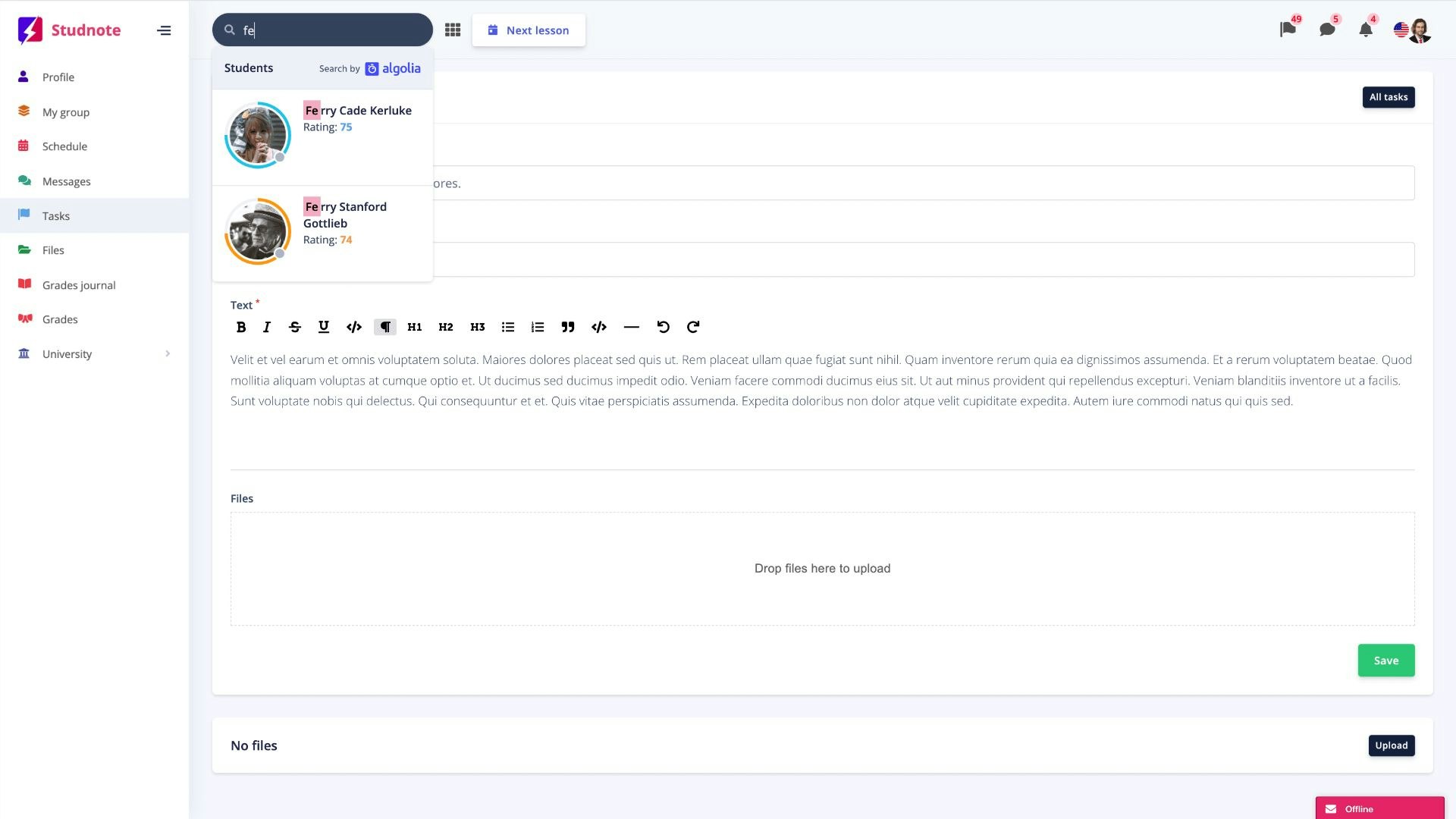Screen dimensions: 1456x819
Task: Toggle bold formatting in text editor
Action: (x=241, y=327)
